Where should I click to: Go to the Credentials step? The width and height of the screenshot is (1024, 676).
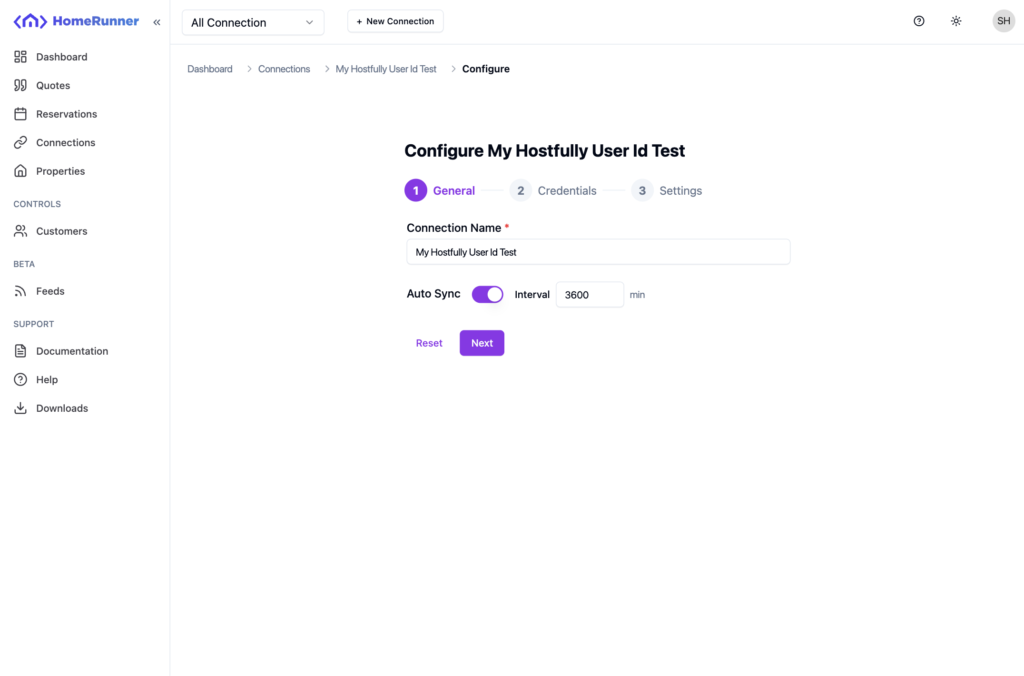(554, 191)
